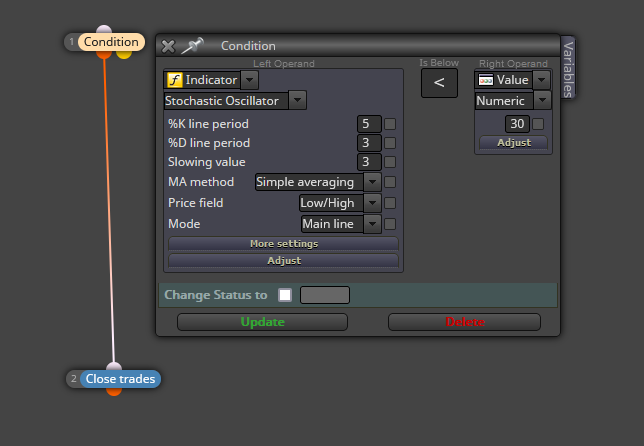Click the block number 1 label
Image resolution: width=644 pixels, height=446 pixels.
(x=71, y=42)
